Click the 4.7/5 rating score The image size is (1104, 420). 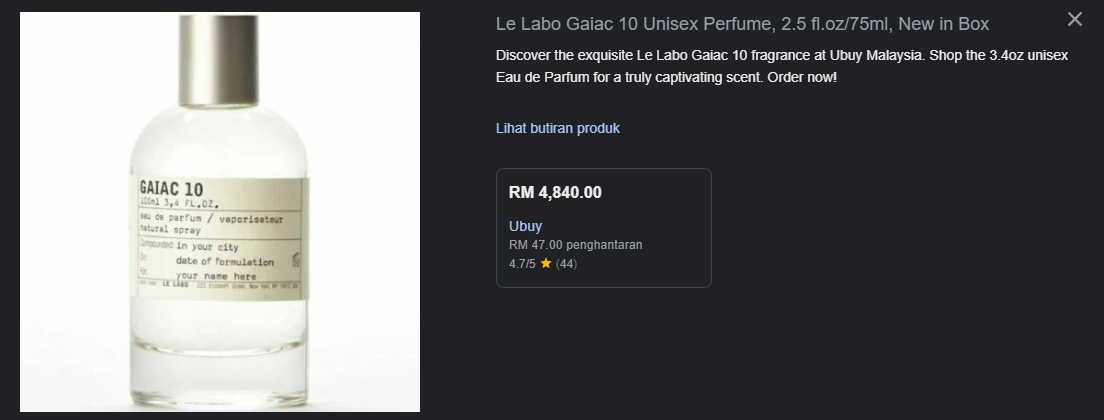point(522,264)
